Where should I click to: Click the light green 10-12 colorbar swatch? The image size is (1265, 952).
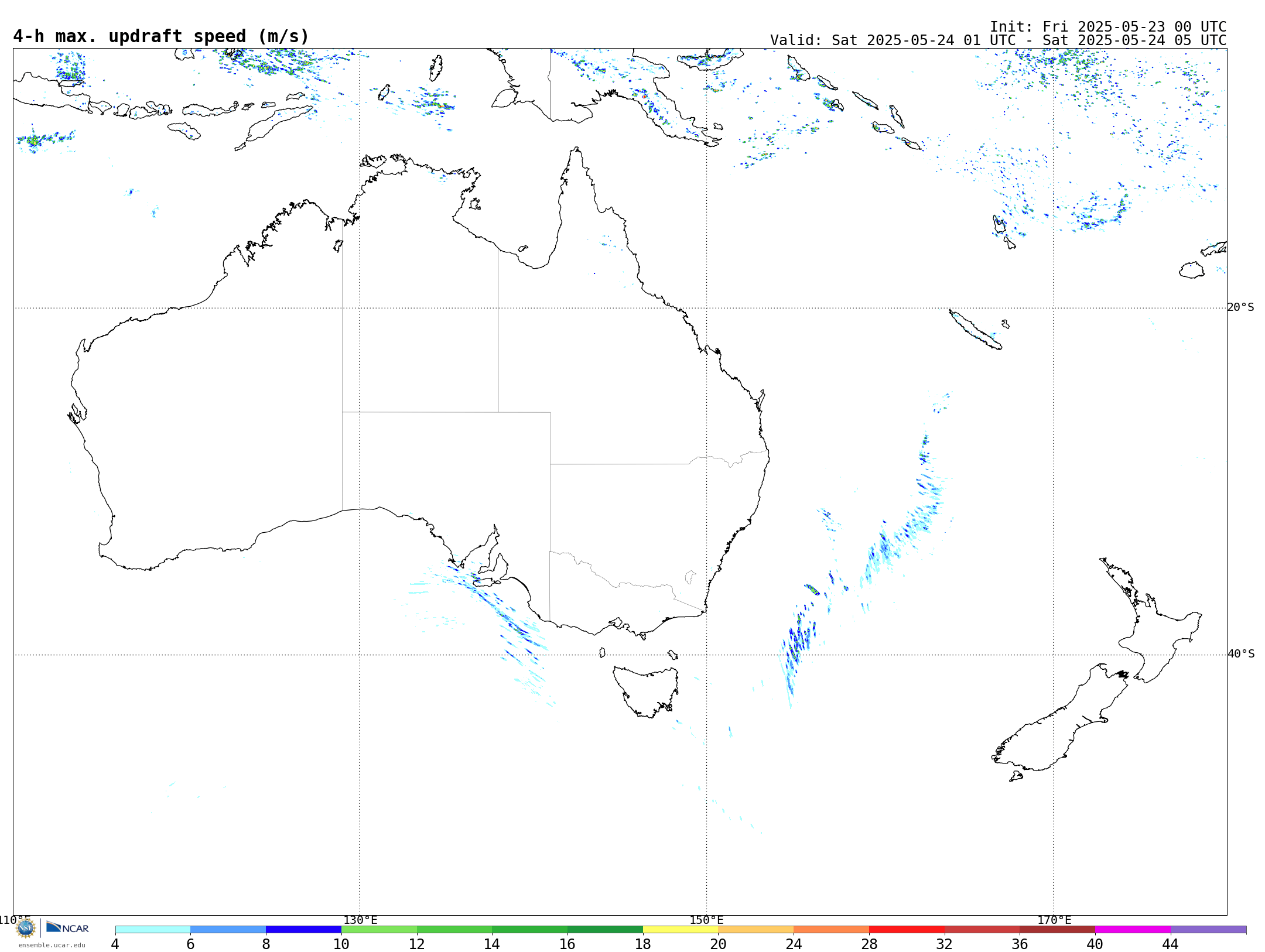[379, 930]
